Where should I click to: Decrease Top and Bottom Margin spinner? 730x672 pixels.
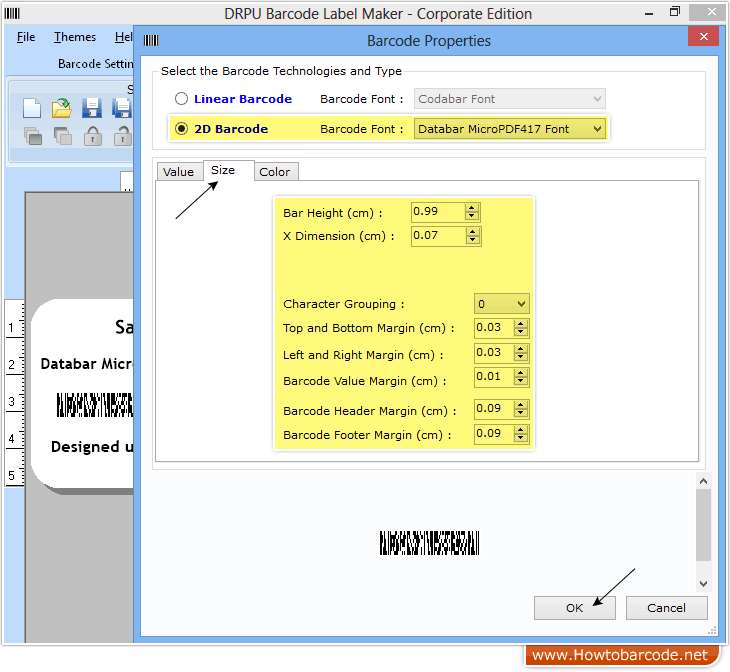pos(521,332)
